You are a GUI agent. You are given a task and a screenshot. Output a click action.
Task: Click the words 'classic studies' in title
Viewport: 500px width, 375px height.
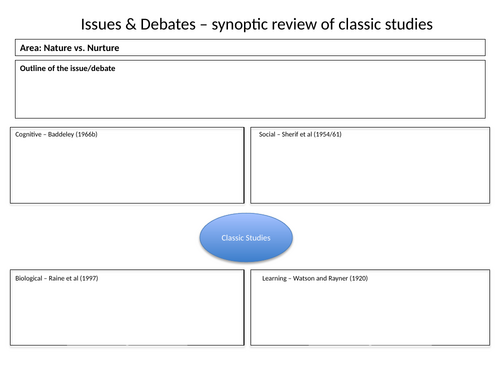point(385,24)
